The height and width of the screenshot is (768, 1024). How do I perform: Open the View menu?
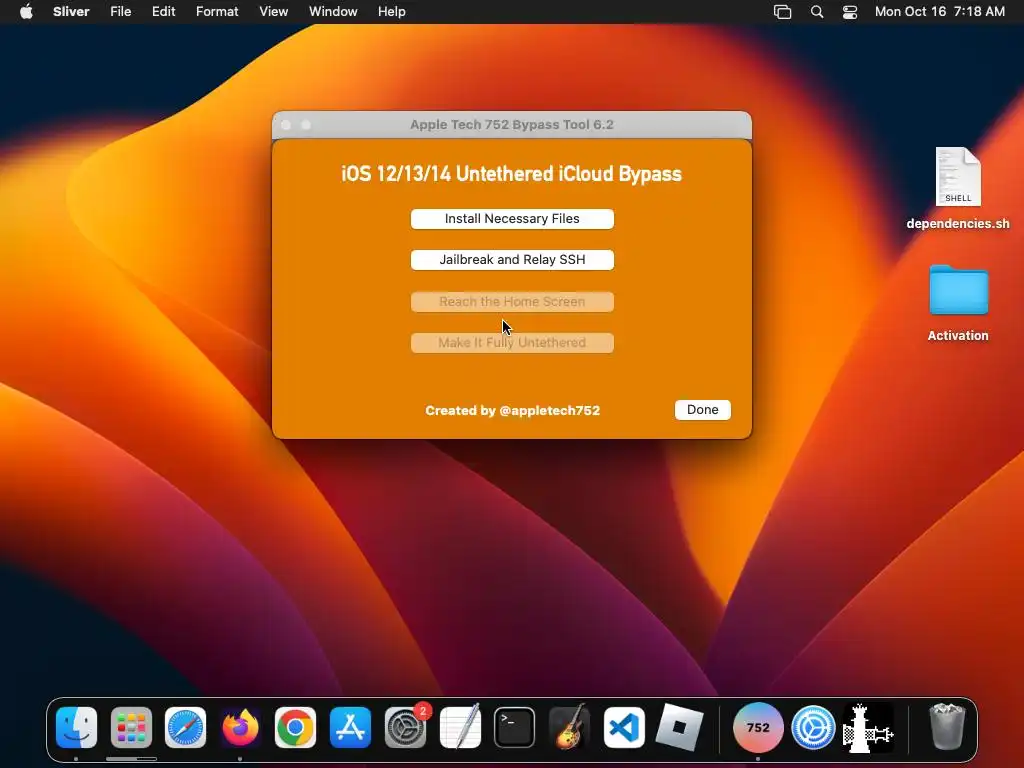(273, 12)
